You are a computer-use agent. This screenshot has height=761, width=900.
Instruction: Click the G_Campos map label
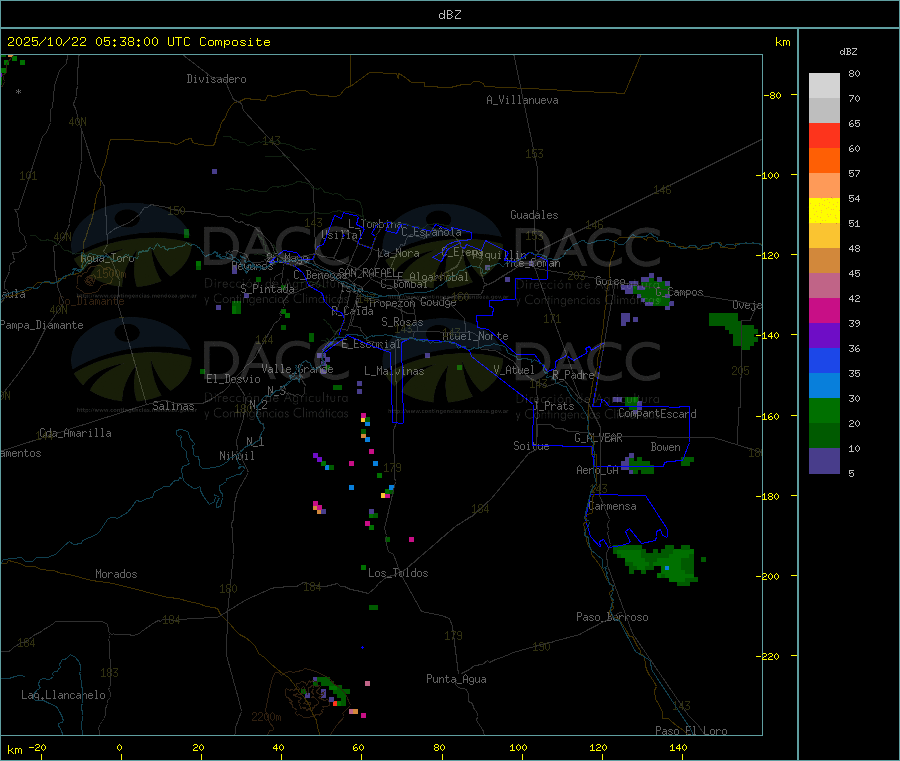[680, 292]
